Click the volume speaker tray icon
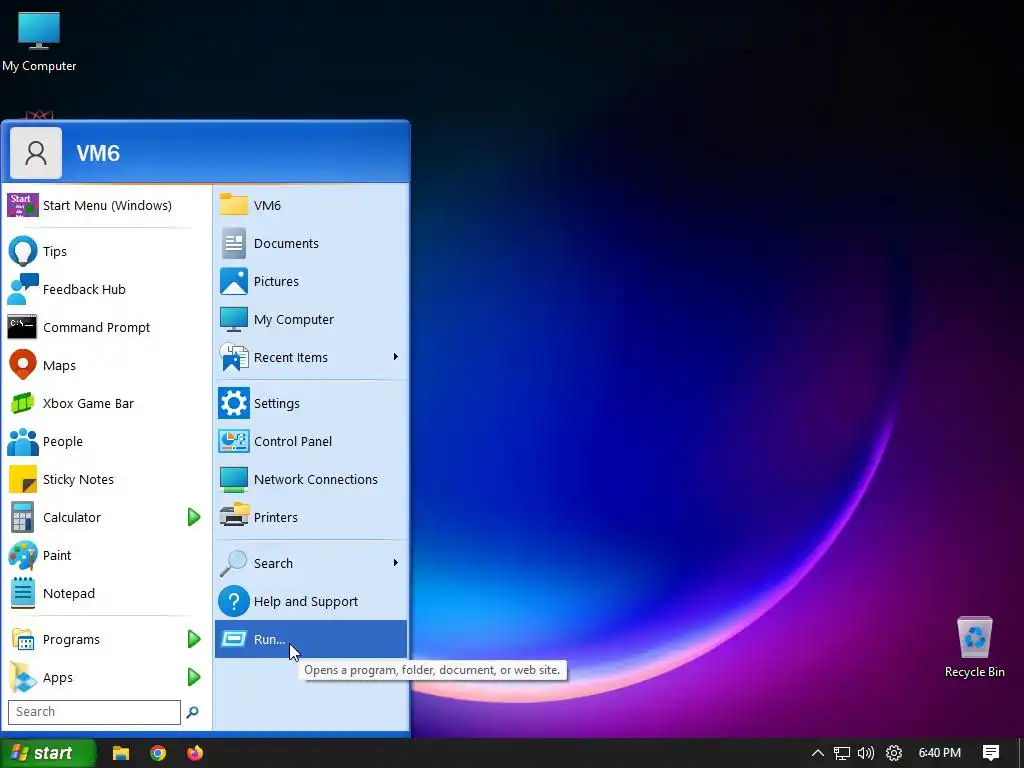The height and width of the screenshot is (768, 1024). click(867, 753)
